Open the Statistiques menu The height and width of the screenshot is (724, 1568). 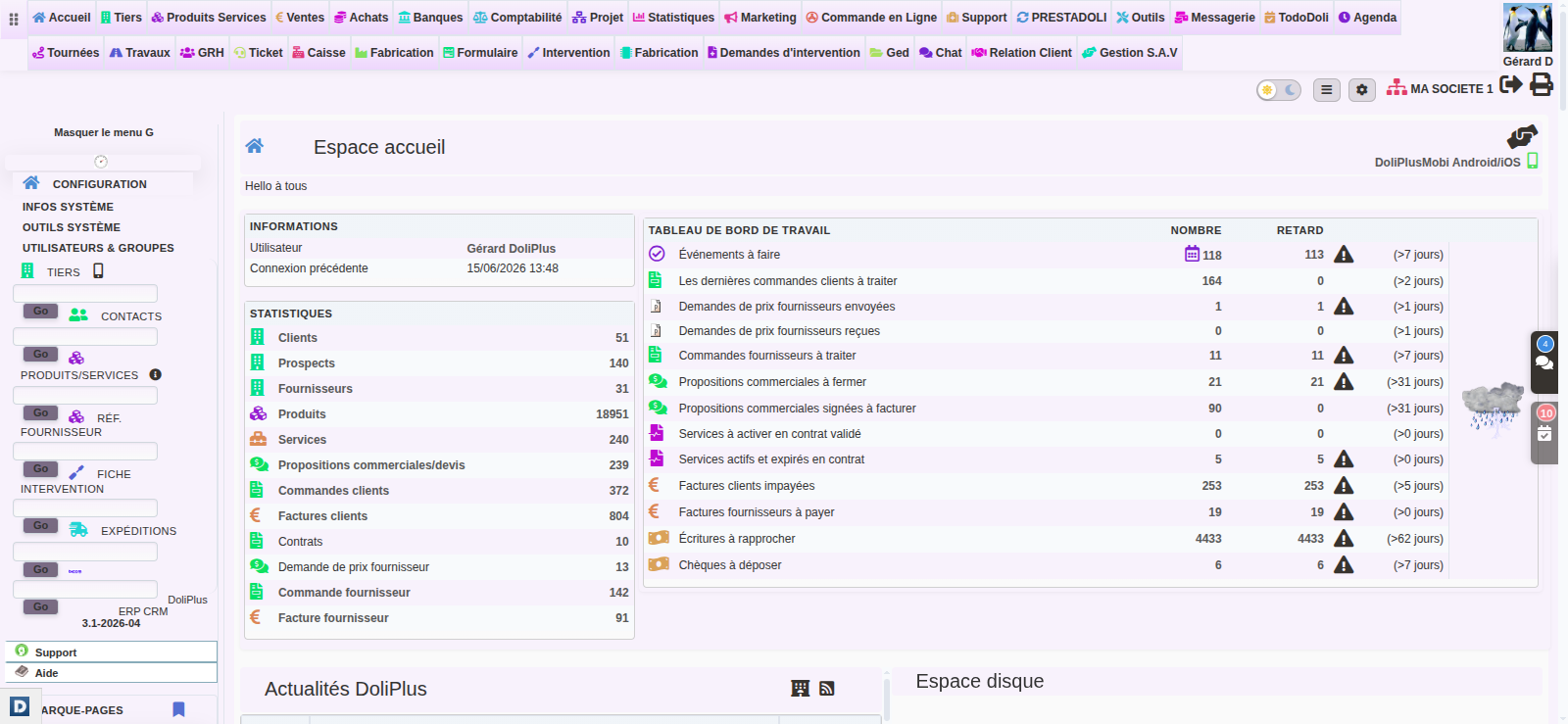[x=673, y=18]
